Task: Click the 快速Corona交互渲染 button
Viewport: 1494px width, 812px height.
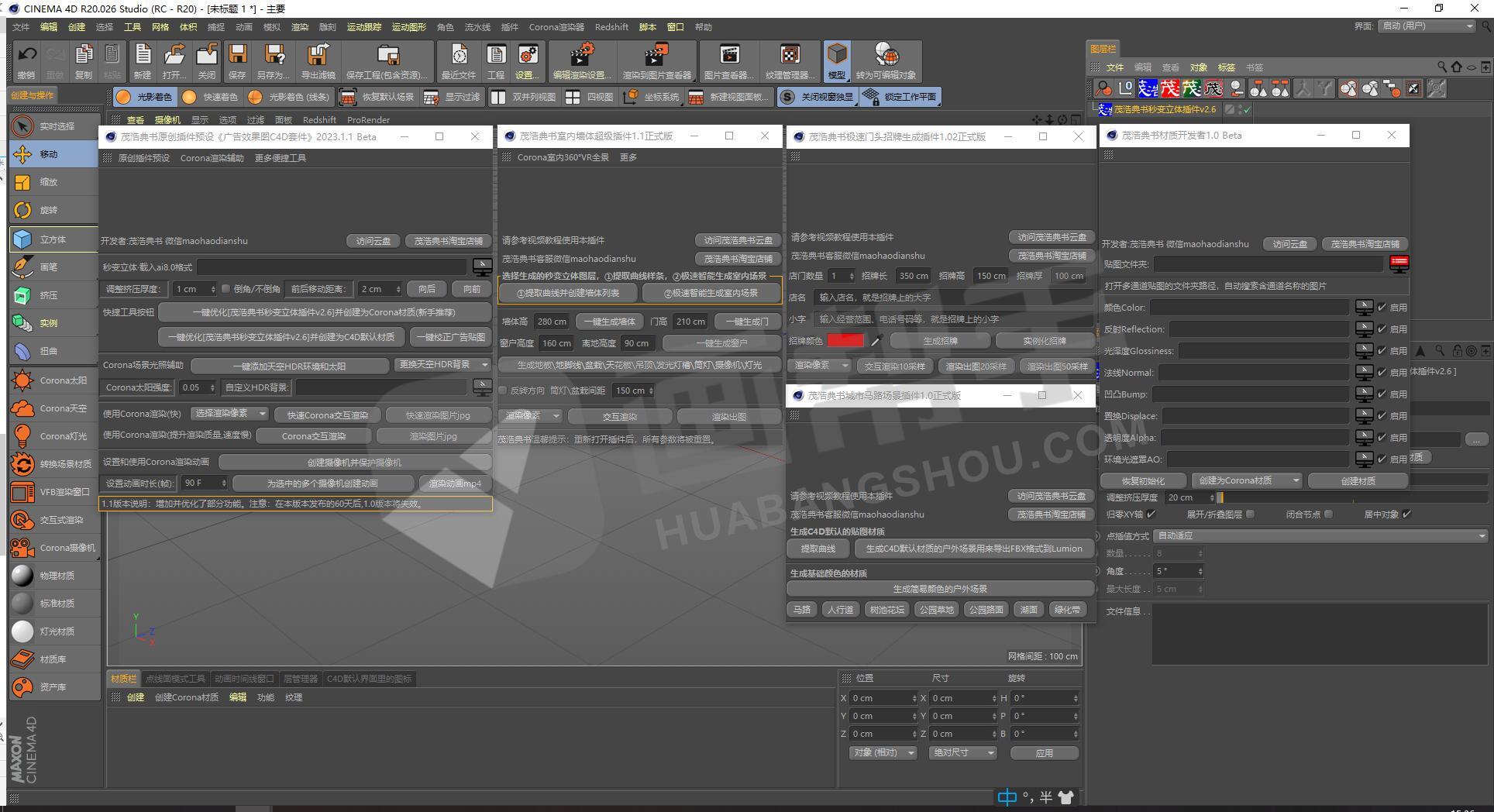Action: pos(327,415)
